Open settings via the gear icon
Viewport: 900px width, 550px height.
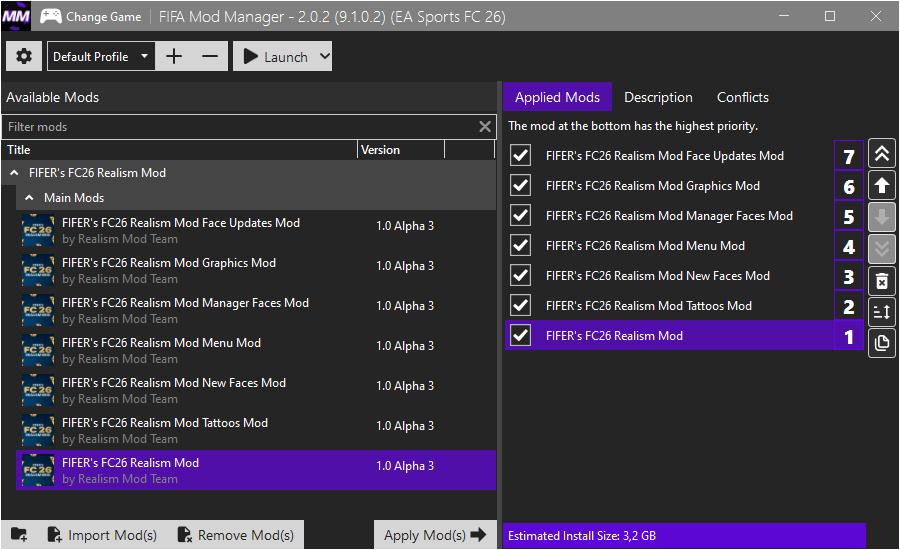click(x=24, y=57)
